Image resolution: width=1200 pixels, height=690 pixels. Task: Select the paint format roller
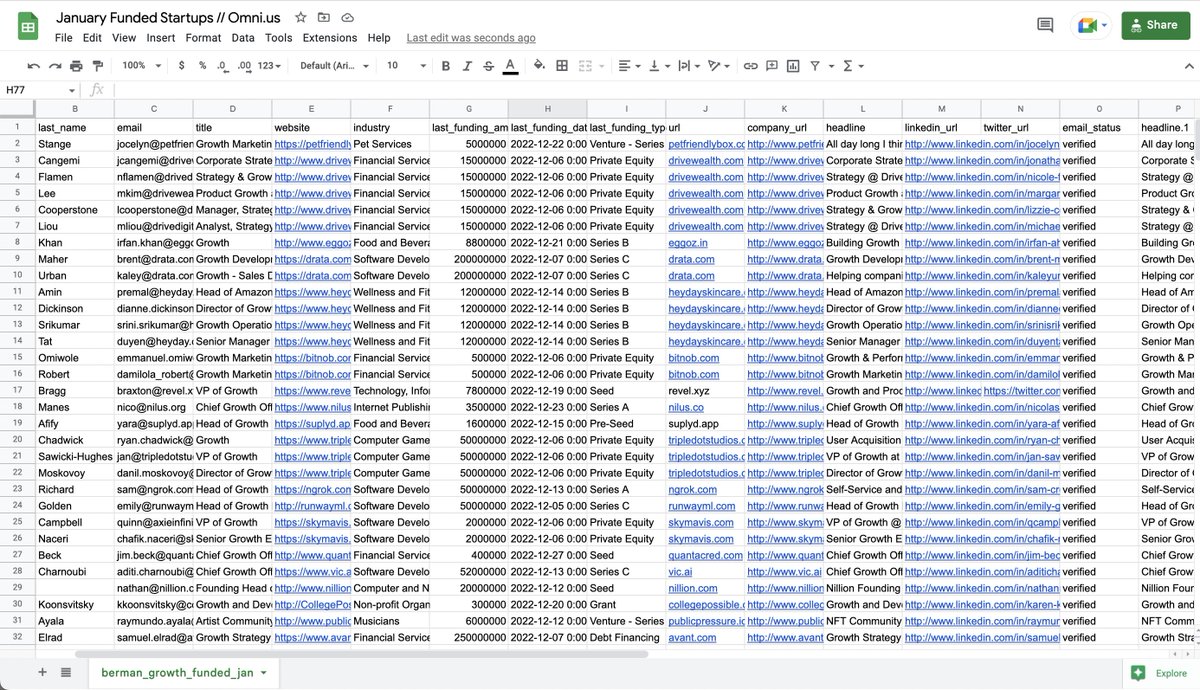click(x=97, y=65)
